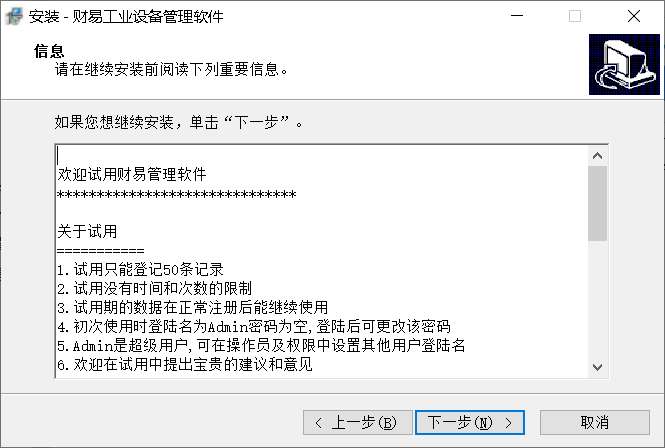Go to next step with 下一步(N)

click(470, 423)
